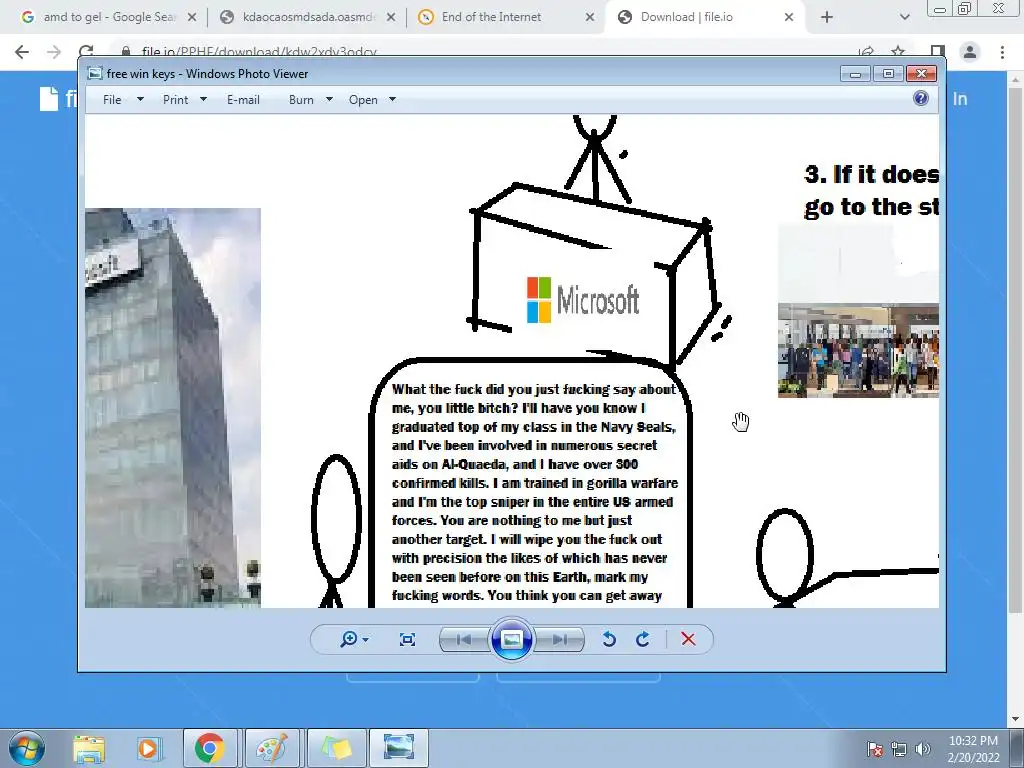Image resolution: width=1024 pixels, height=768 pixels.
Task: Open the File menu in Photo Viewer
Action: [112, 100]
